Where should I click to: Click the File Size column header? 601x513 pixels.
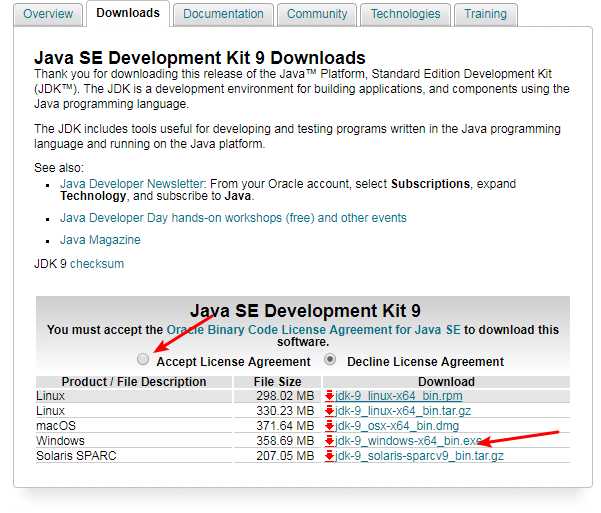pyautogui.click(x=278, y=381)
